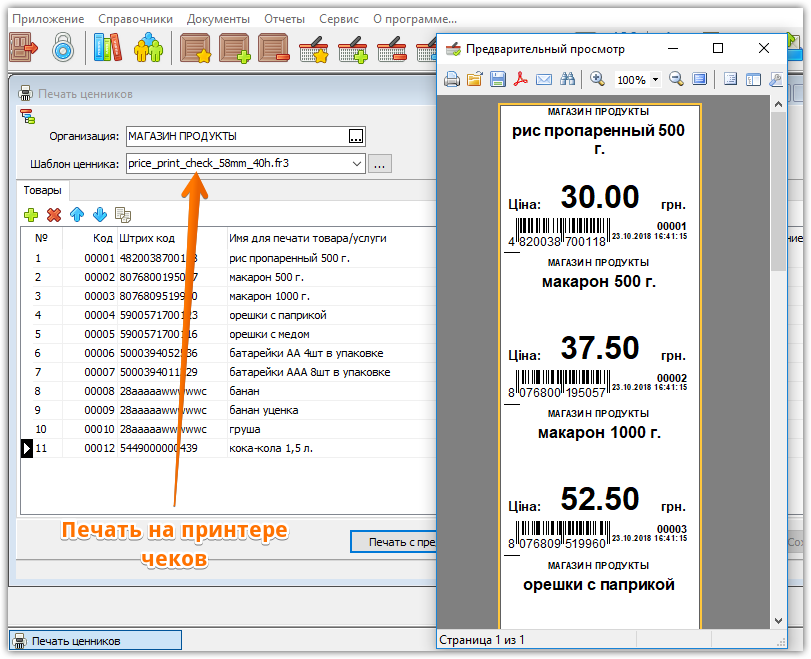Select the Печать ценников taskbar window tab
This screenshot has width=811, height=659.
[96, 640]
